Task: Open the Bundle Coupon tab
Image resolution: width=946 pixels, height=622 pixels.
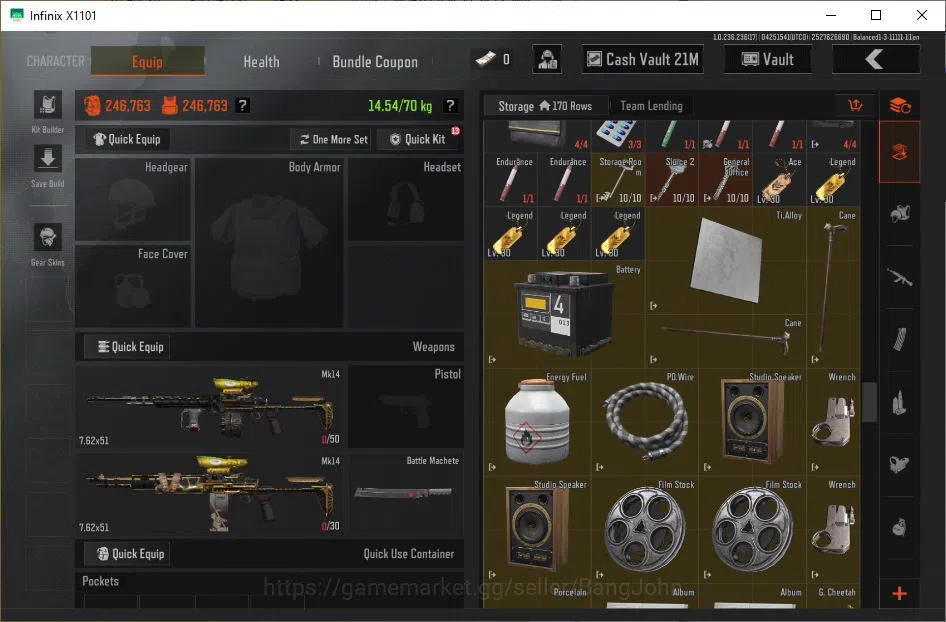Action: (x=375, y=62)
